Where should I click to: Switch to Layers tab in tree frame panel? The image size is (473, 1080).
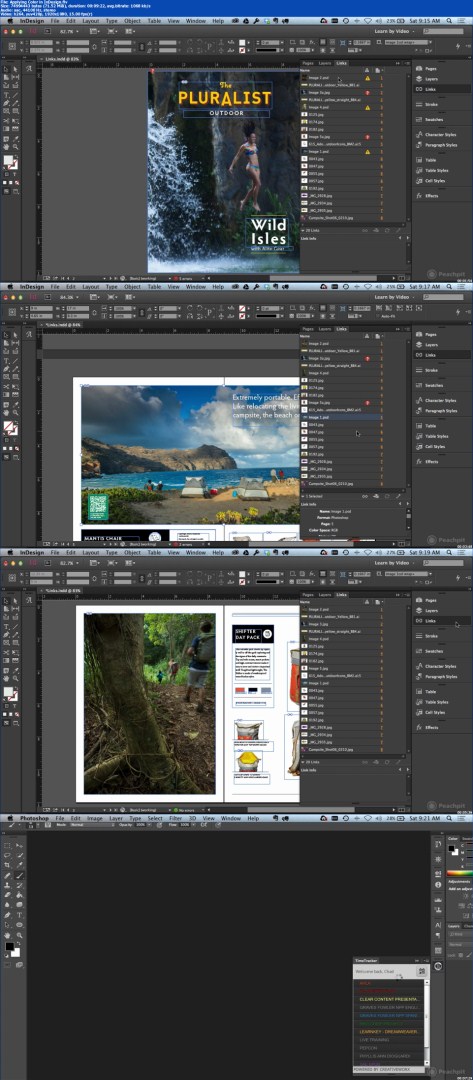click(324, 594)
